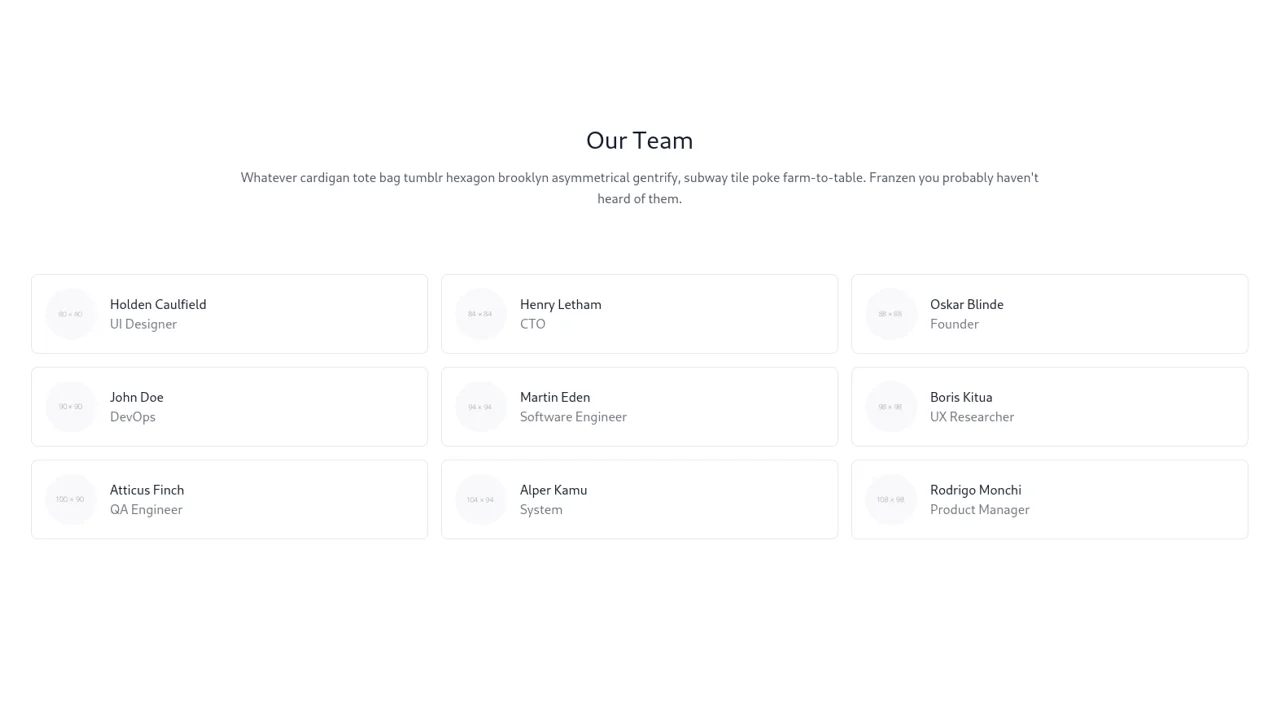Click Atticus Finch's avatar placeholder
1280x720 pixels.
[70, 499]
